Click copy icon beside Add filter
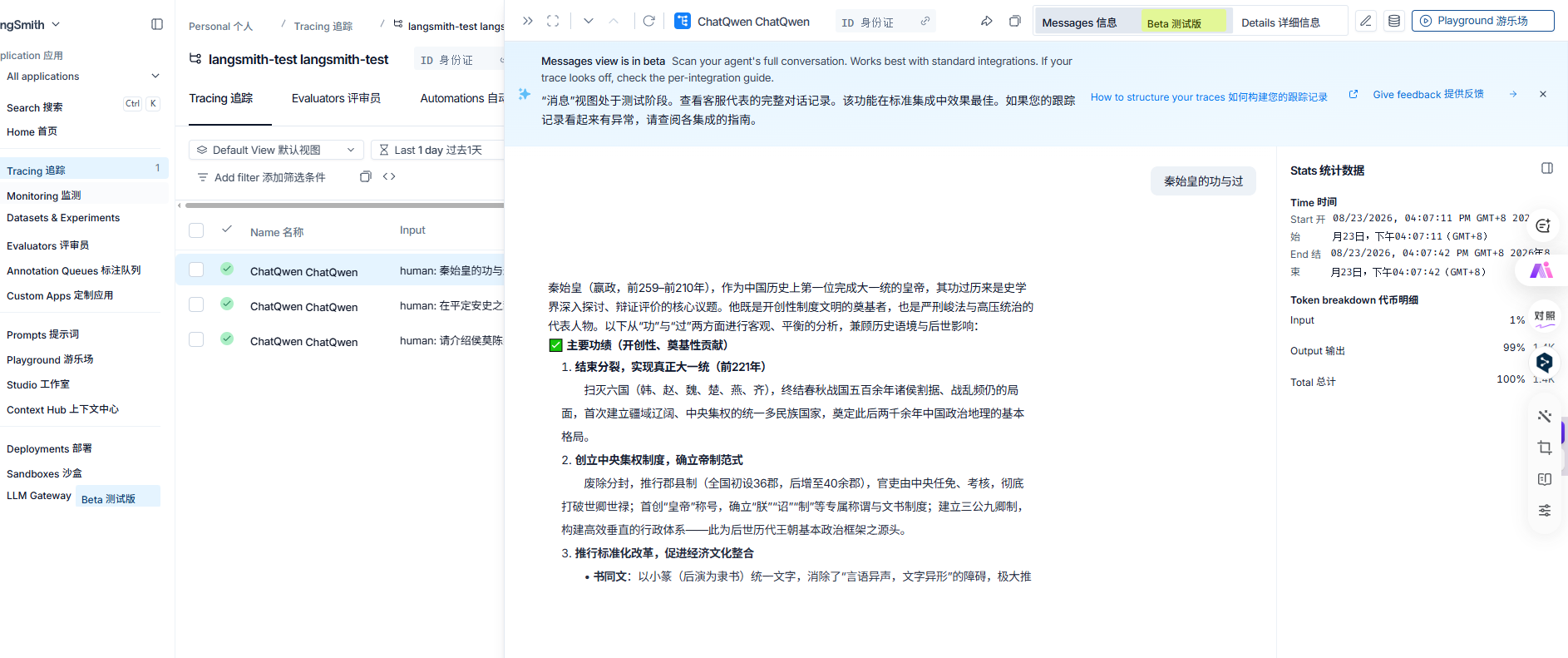Image resolution: width=1568 pixels, height=658 pixels. (x=366, y=176)
